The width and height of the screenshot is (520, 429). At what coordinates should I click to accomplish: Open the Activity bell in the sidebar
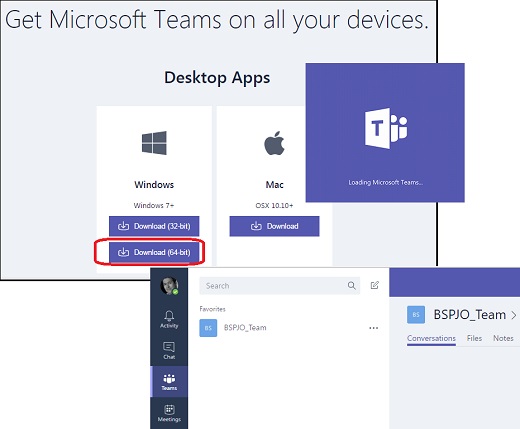[169, 319]
